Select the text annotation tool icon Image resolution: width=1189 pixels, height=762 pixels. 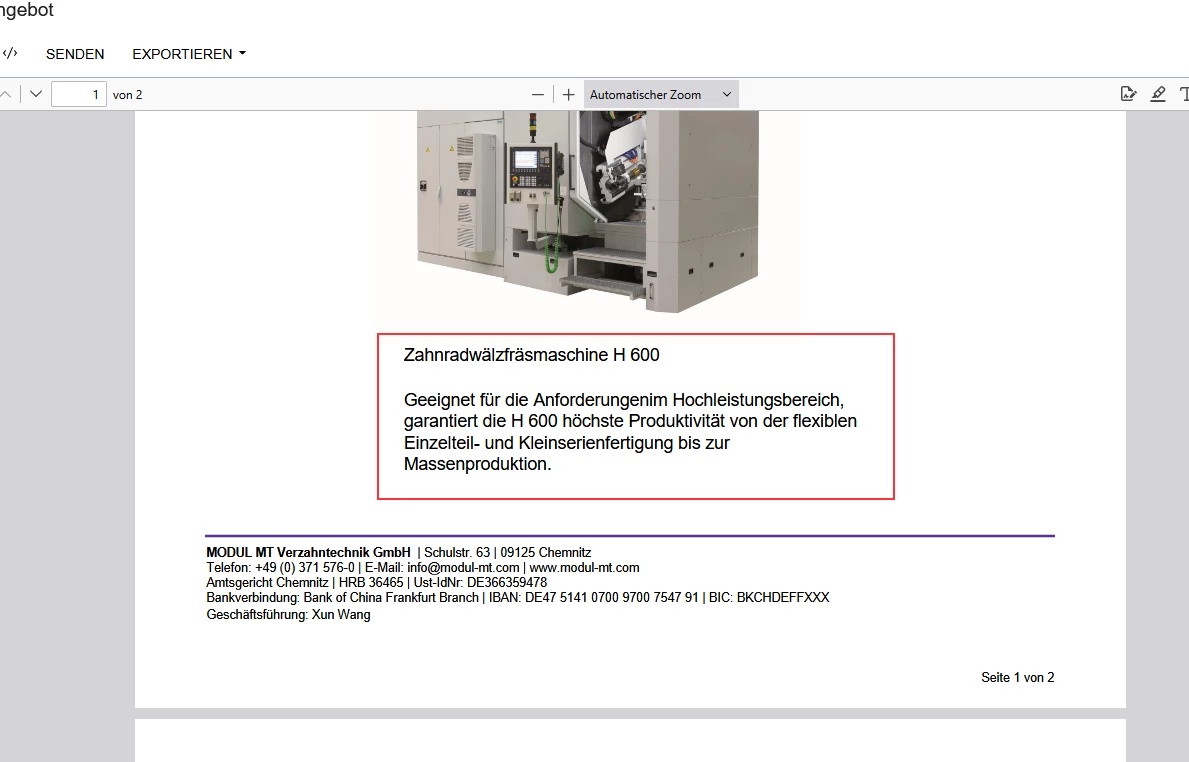tap(1184, 94)
